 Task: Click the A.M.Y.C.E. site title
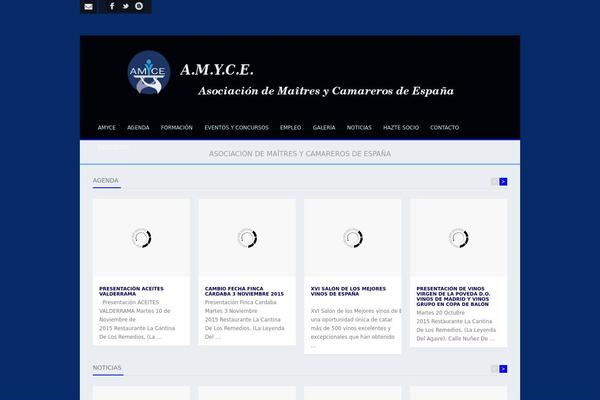pos(217,70)
